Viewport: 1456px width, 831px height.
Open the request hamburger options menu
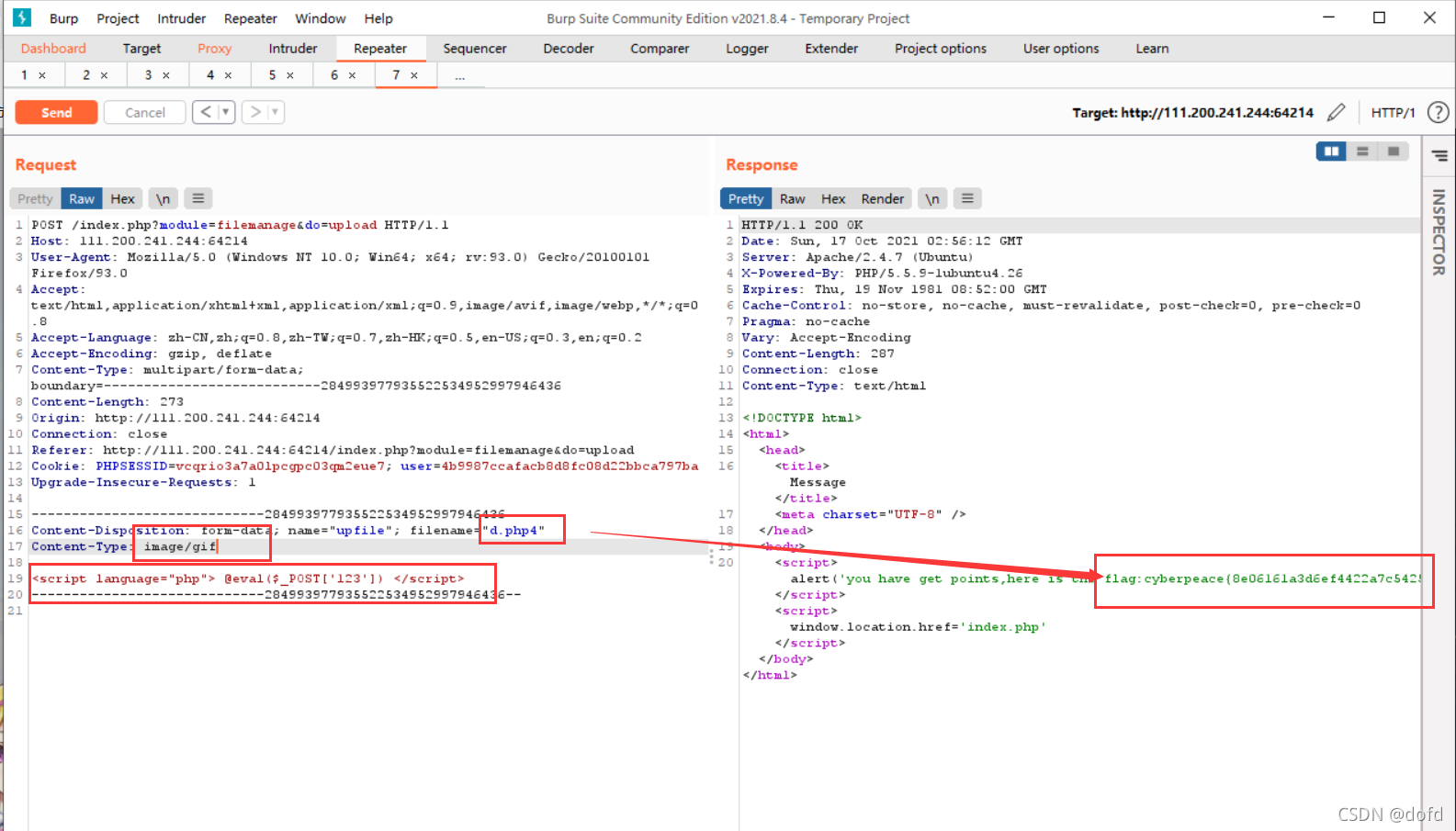coord(198,198)
